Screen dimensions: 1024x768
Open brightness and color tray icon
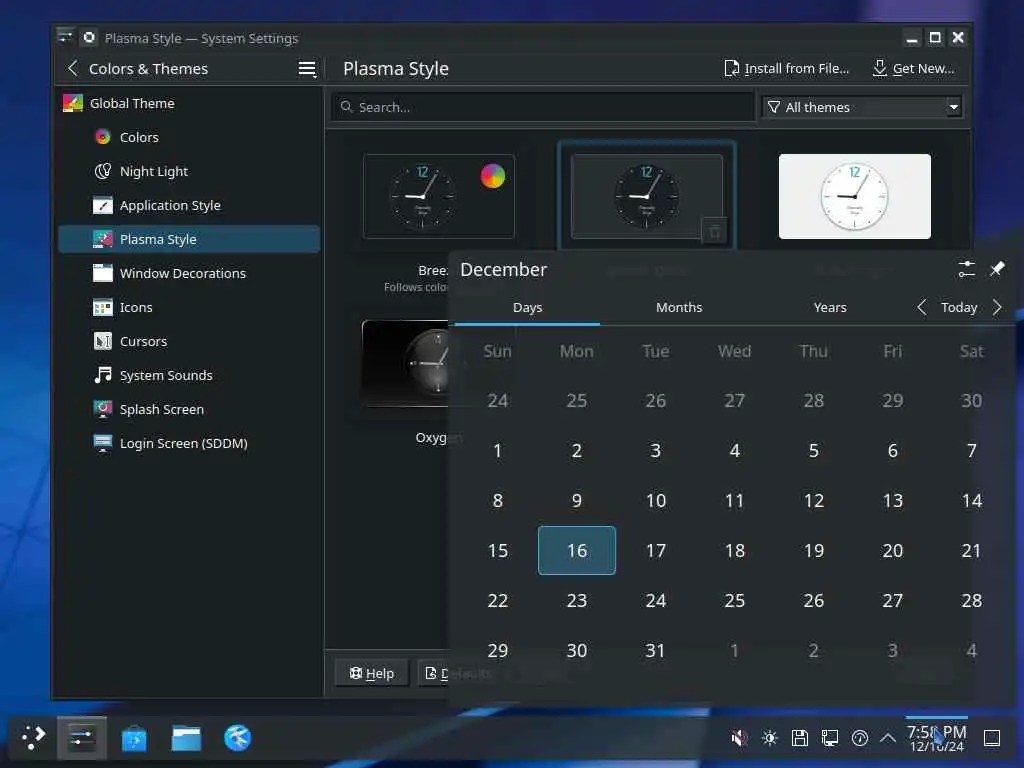point(770,739)
